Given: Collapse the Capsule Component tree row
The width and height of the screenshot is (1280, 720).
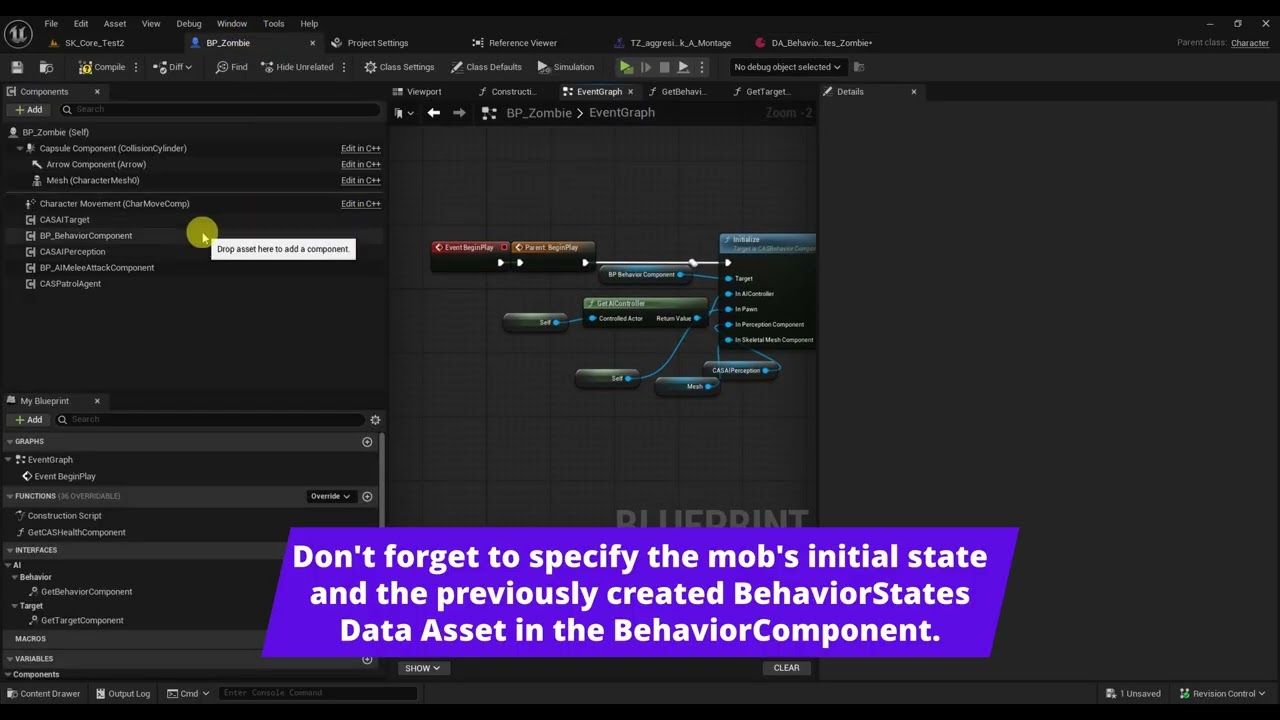Looking at the screenshot, I should coord(19,148).
